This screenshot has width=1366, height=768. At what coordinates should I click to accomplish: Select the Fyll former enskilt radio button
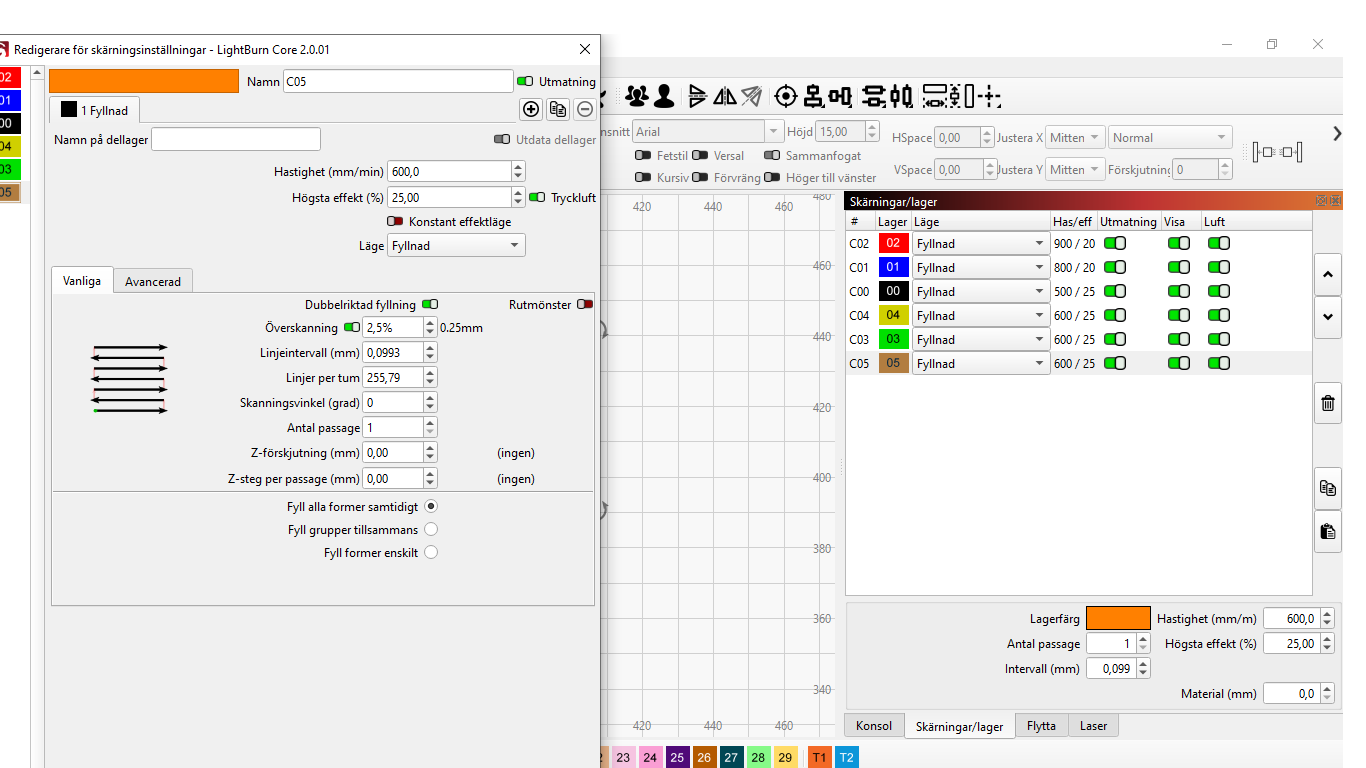point(431,551)
